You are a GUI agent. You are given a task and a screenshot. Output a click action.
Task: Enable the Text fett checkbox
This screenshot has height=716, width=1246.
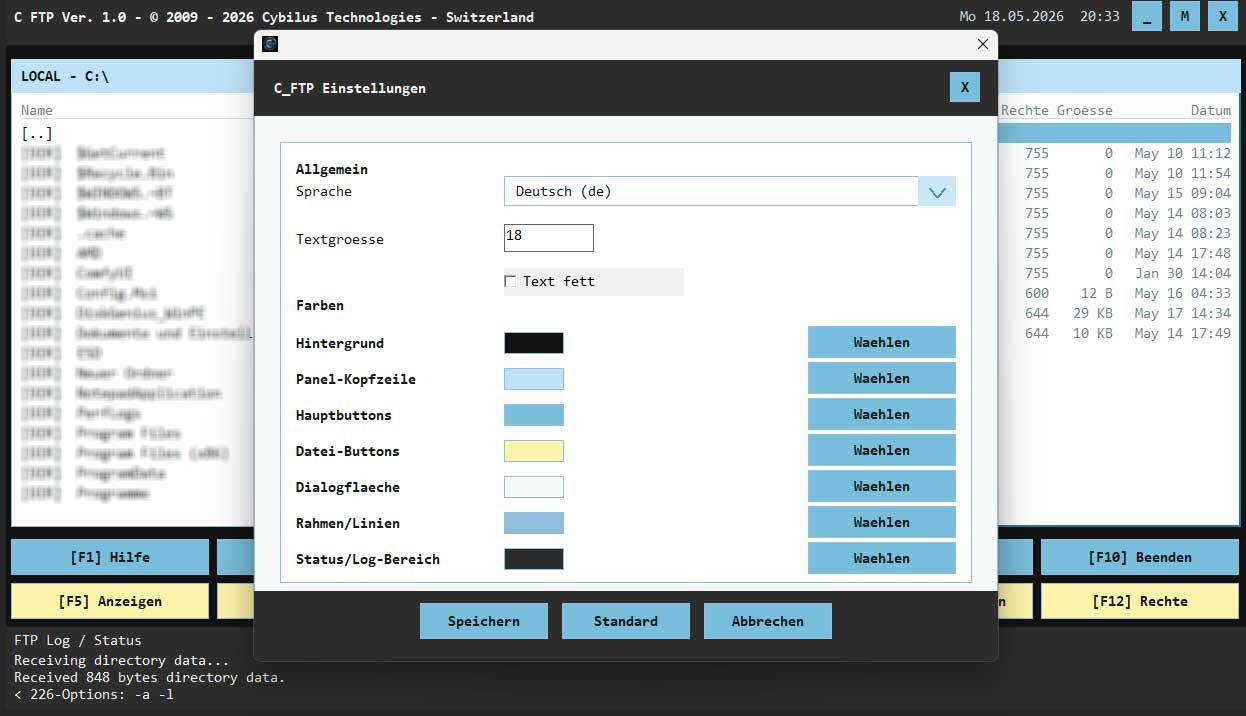pyautogui.click(x=510, y=282)
